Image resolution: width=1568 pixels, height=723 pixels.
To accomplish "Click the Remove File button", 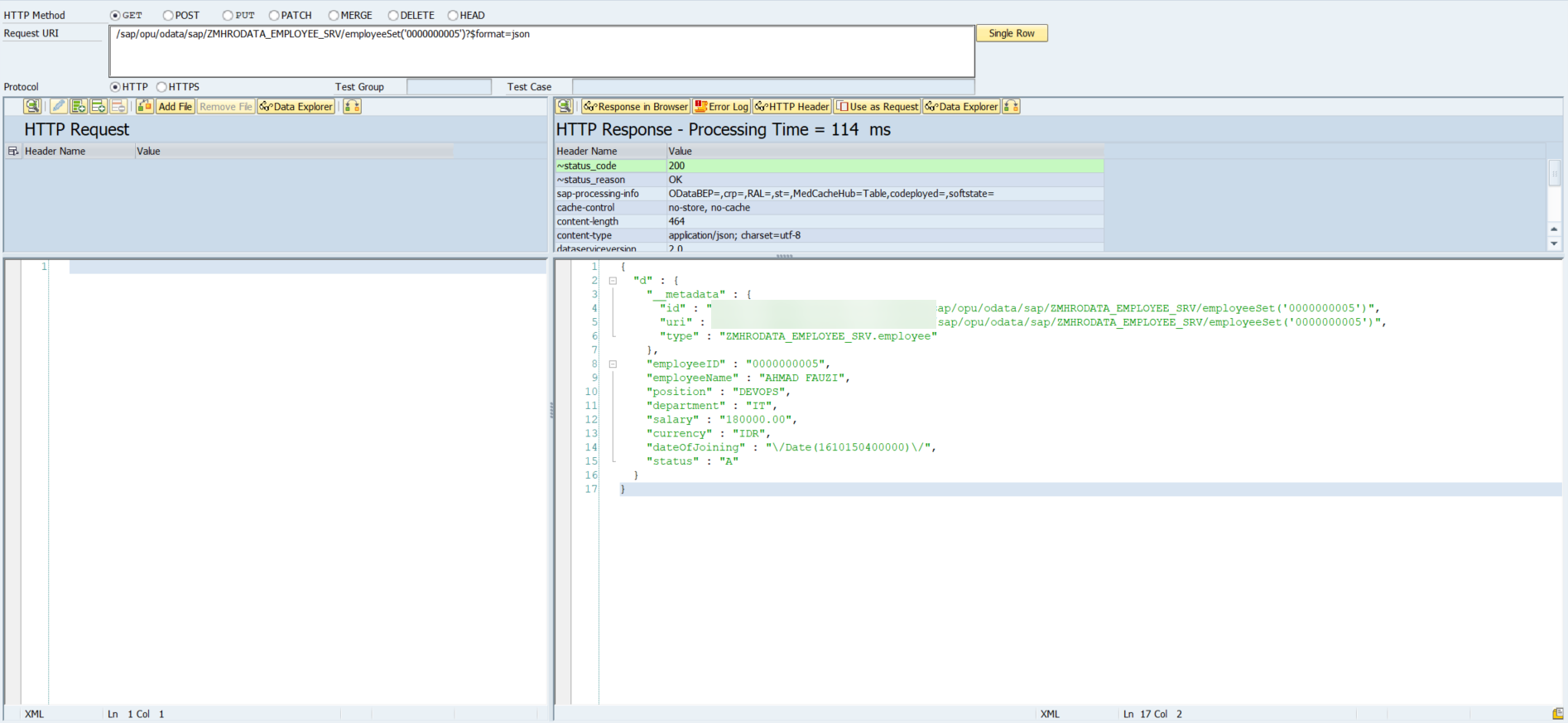I will (x=225, y=106).
